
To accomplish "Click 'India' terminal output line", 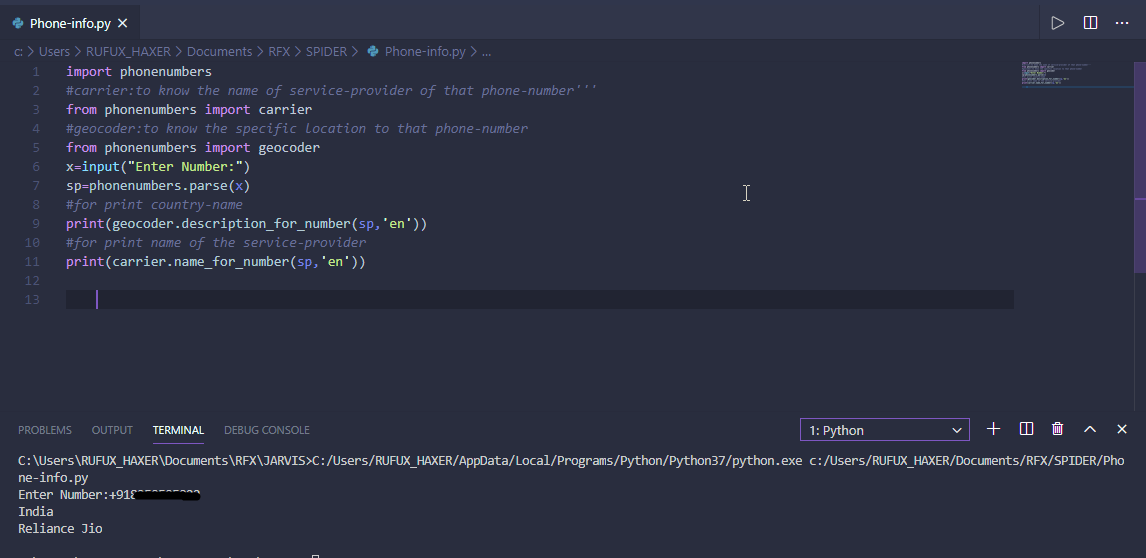I will 36,511.
